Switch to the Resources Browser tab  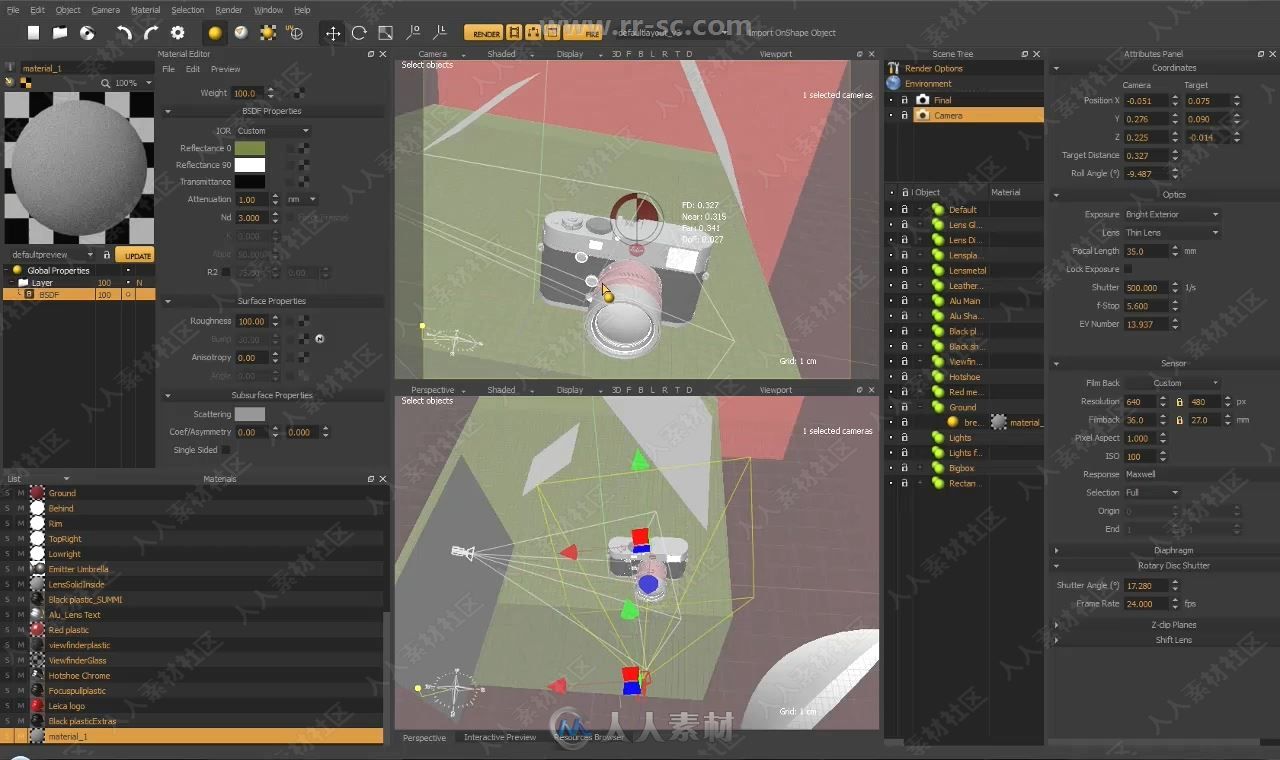point(588,737)
